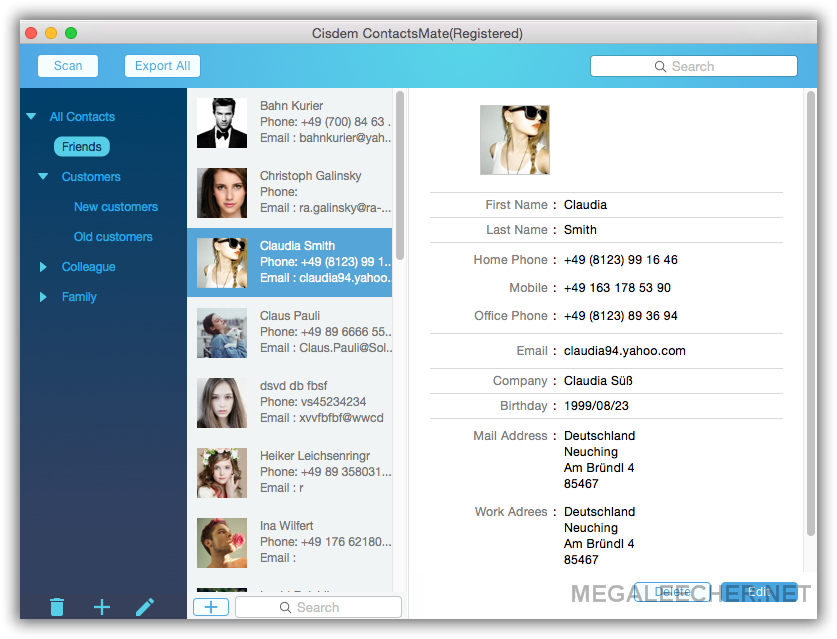Image resolution: width=837 pixels, height=639 pixels.
Task: Click Home Phone +49 (8123) 99 16 46
Action: (621, 260)
